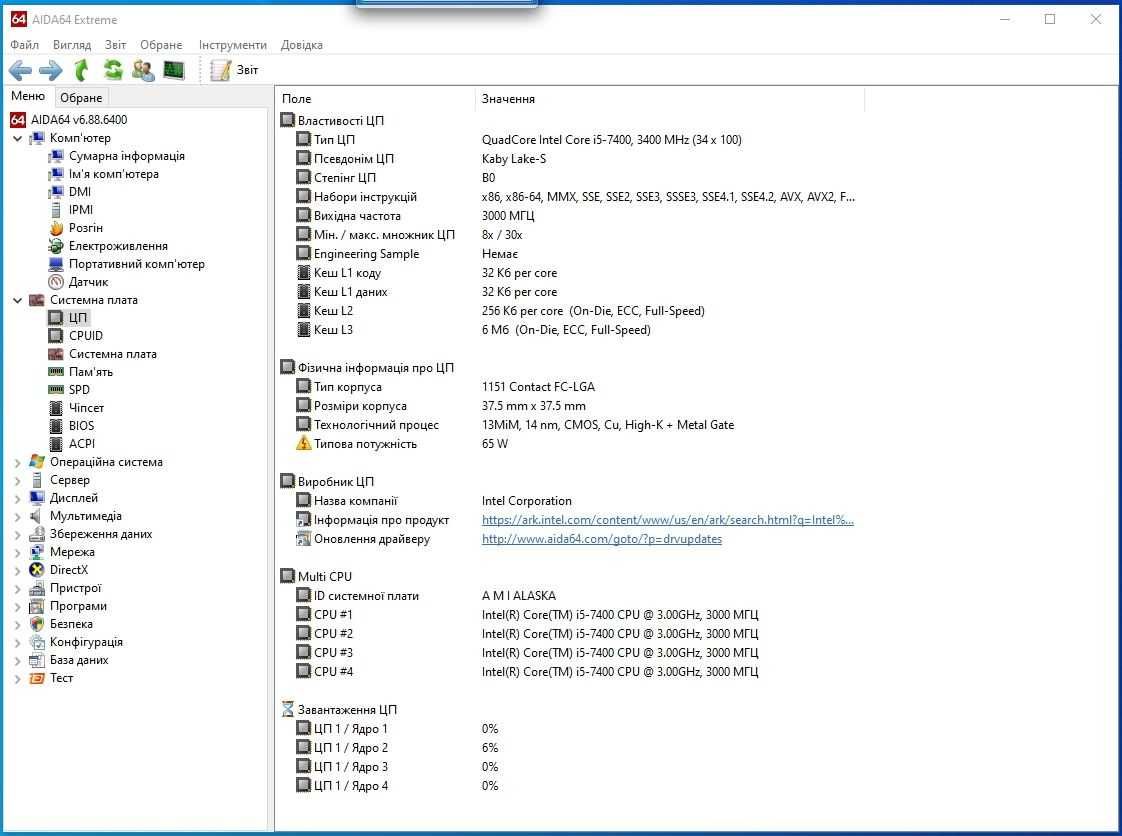Click the Програми icon
The height and width of the screenshot is (836, 1122).
(x=36, y=606)
